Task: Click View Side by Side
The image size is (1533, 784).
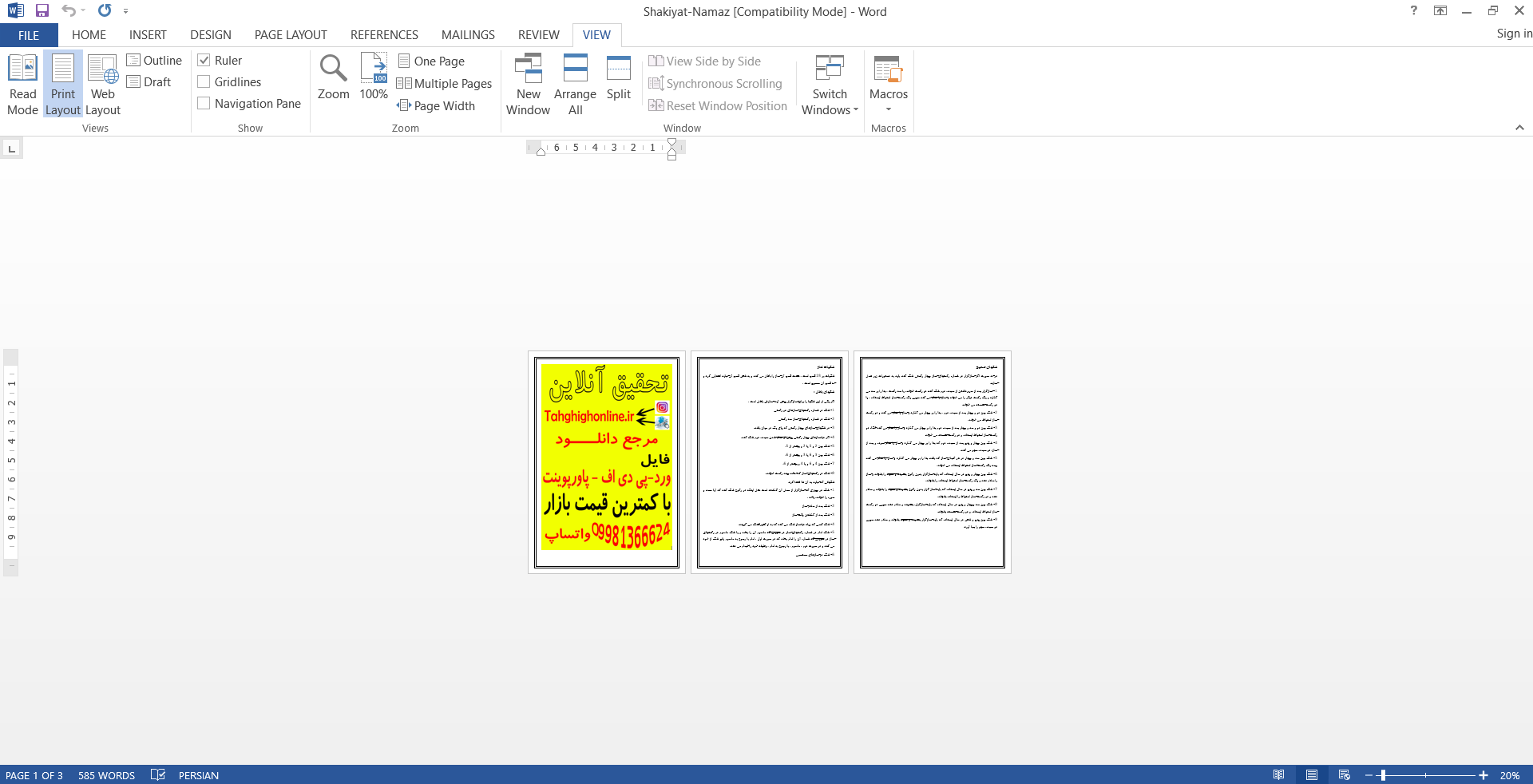Action: (705, 61)
